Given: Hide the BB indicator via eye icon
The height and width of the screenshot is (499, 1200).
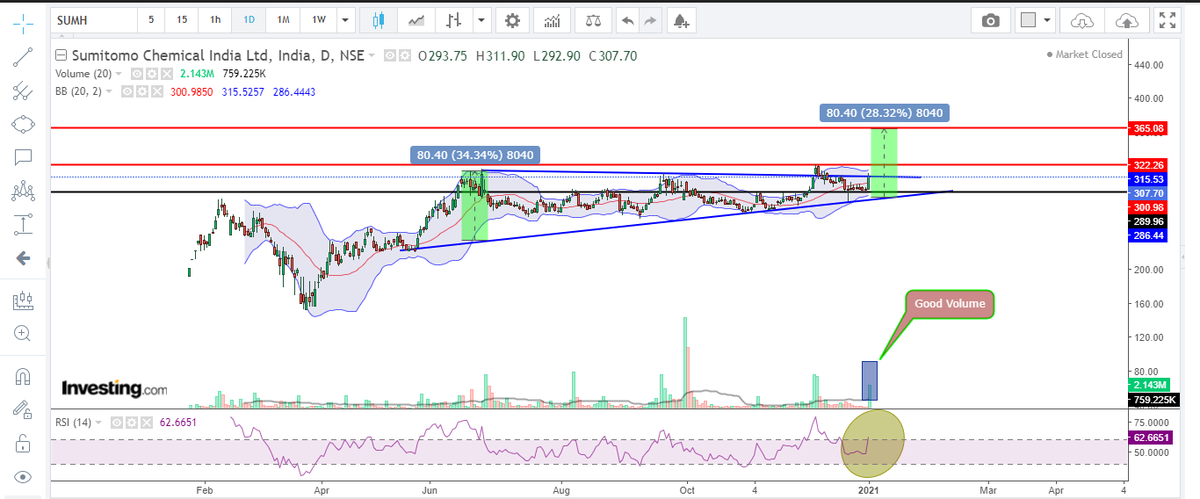Looking at the screenshot, I should click(x=127, y=91).
